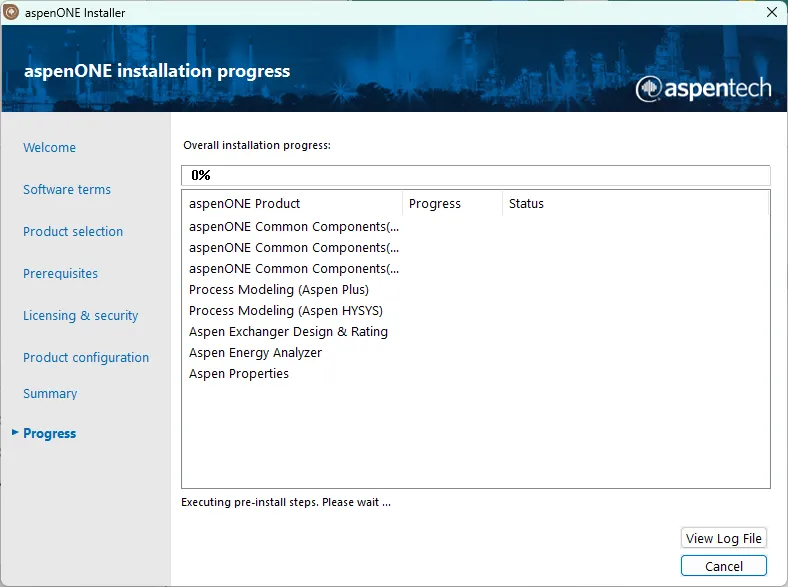Select the active Progress step

49,433
